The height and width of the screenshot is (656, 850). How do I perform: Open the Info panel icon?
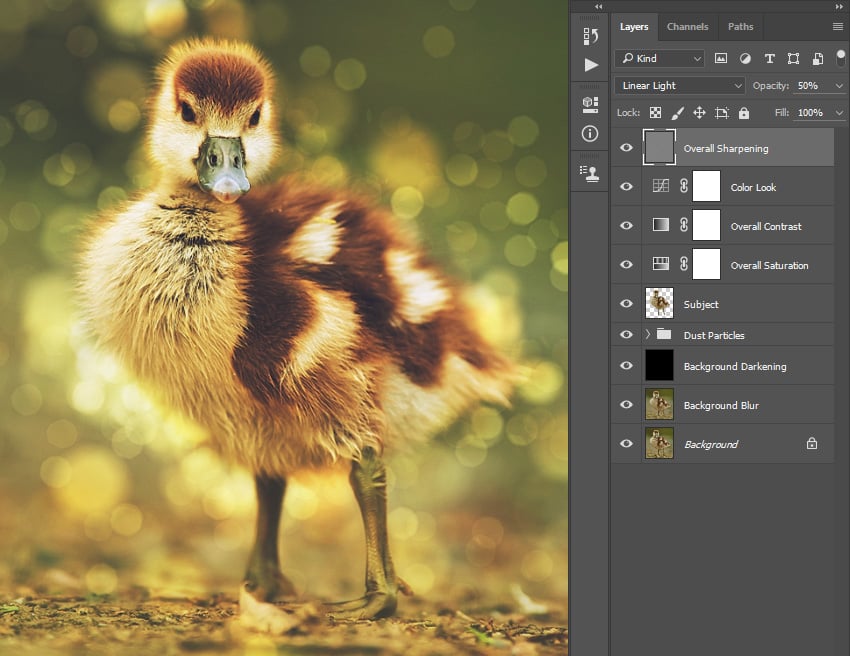tap(589, 134)
